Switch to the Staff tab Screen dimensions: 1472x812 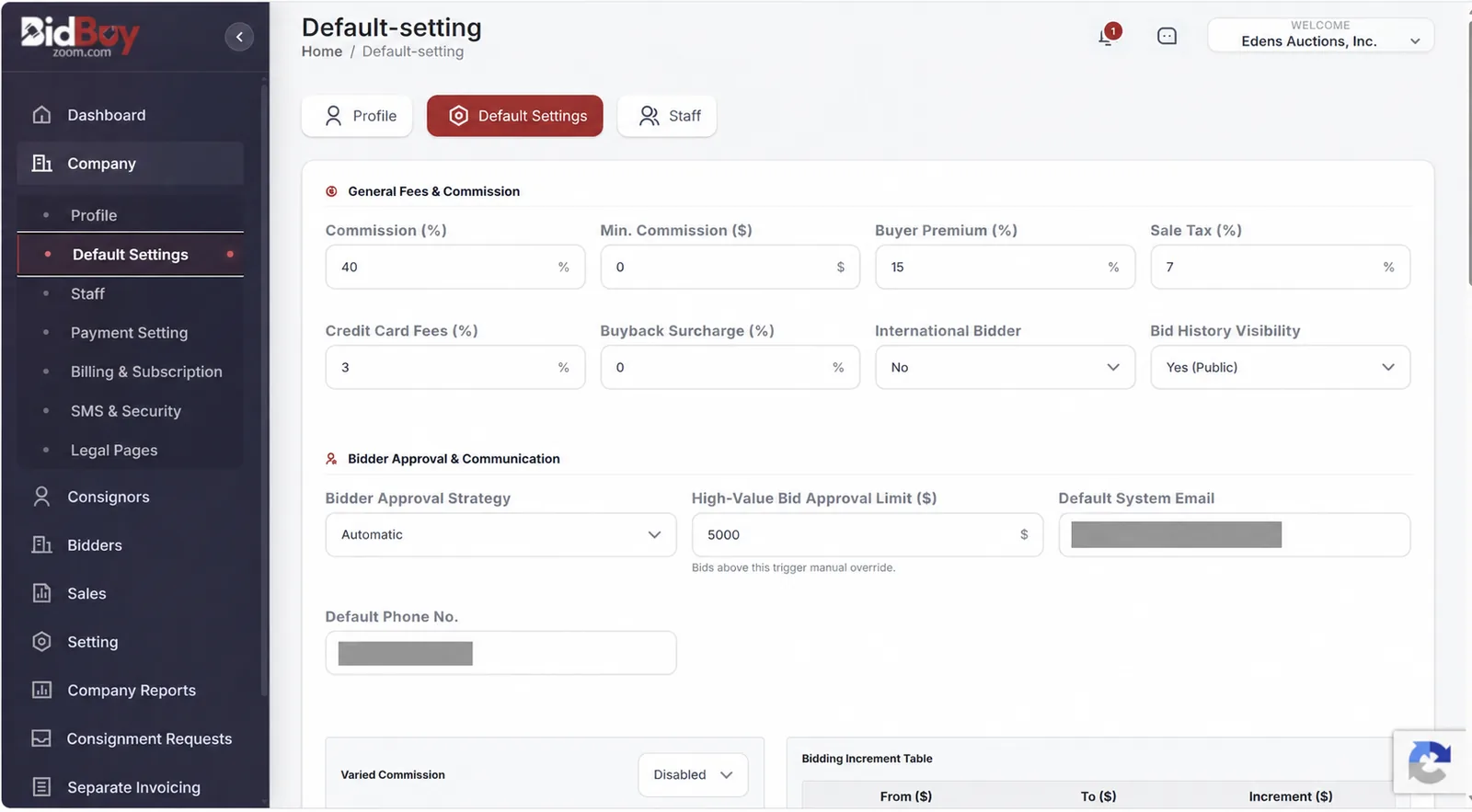tap(667, 116)
